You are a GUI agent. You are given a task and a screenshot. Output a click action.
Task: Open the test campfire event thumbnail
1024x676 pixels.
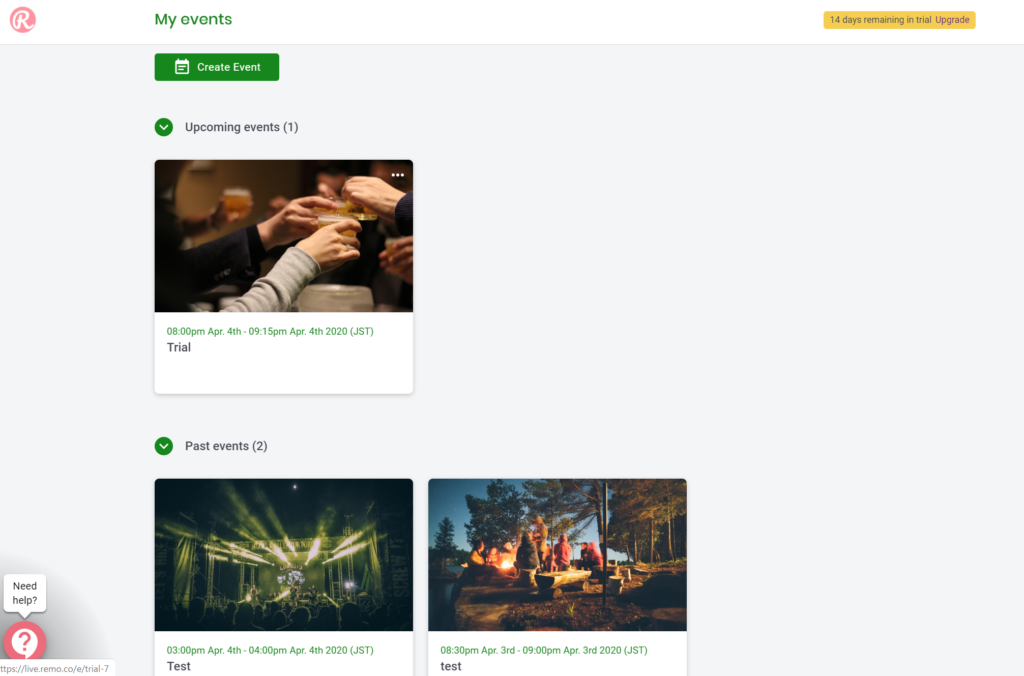[557, 555]
